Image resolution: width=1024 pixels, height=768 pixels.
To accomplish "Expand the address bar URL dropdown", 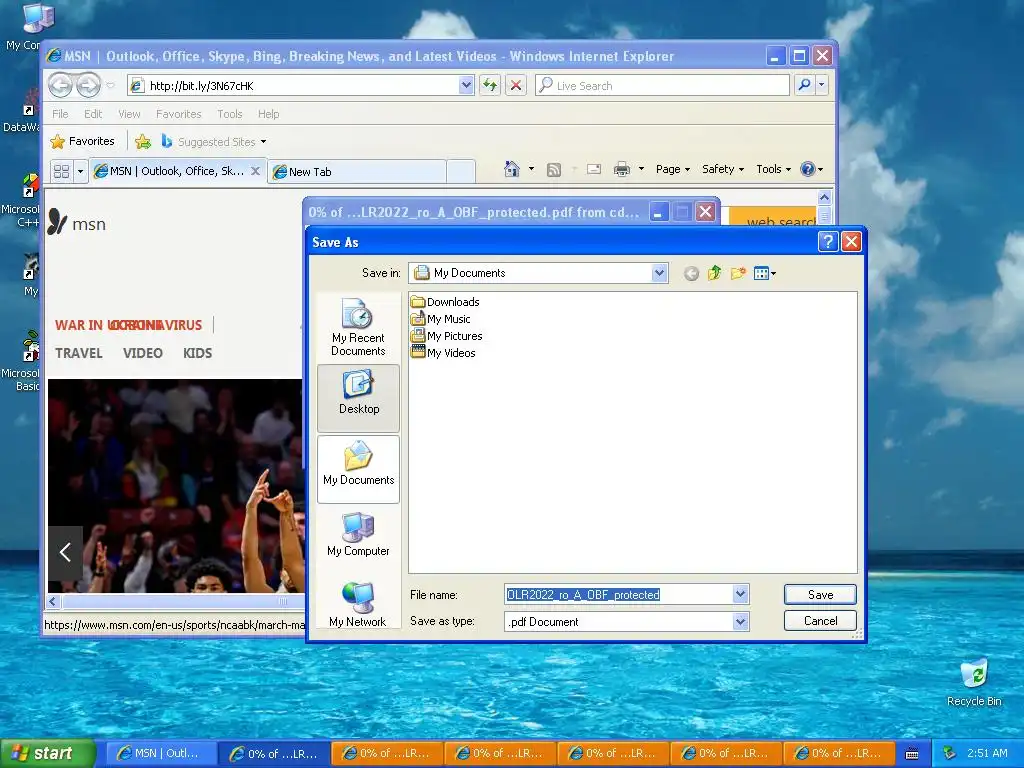I will coord(466,85).
